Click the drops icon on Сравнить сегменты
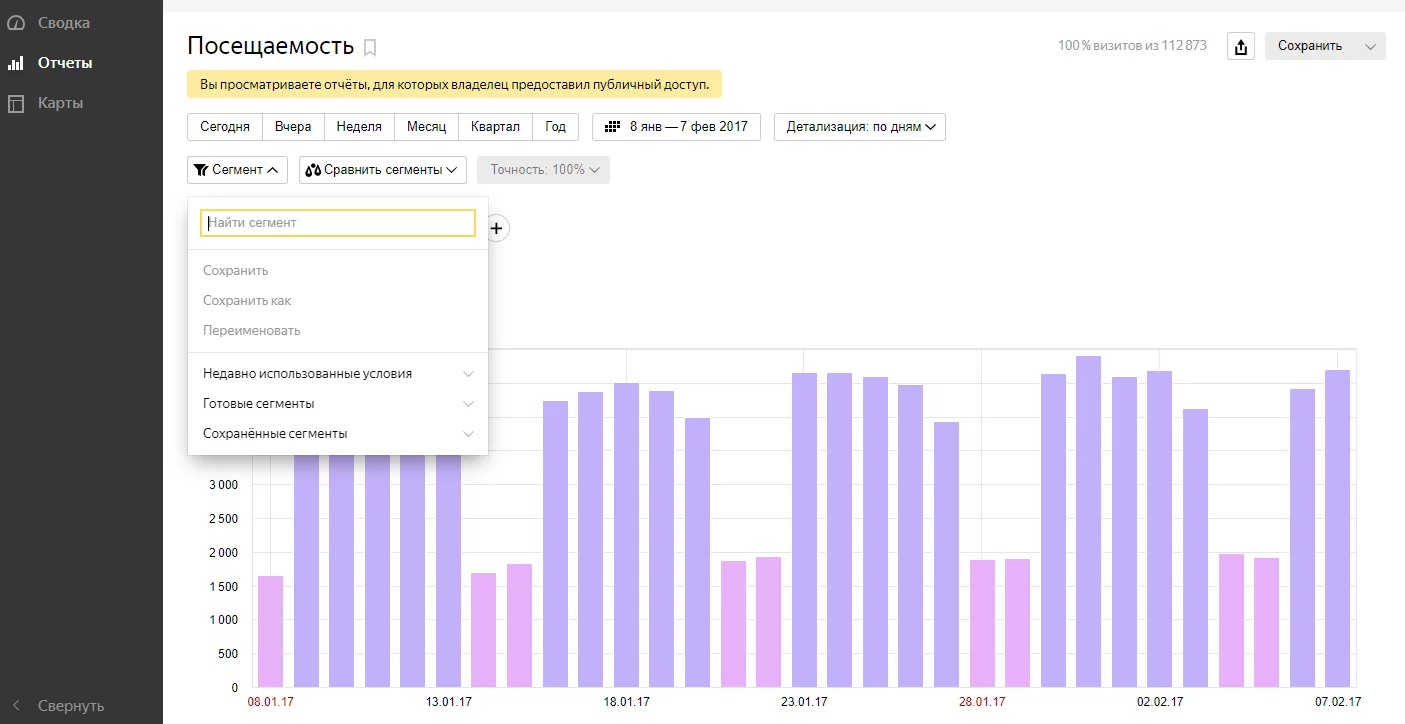The height and width of the screenshot is (724, 1405). 313,170
